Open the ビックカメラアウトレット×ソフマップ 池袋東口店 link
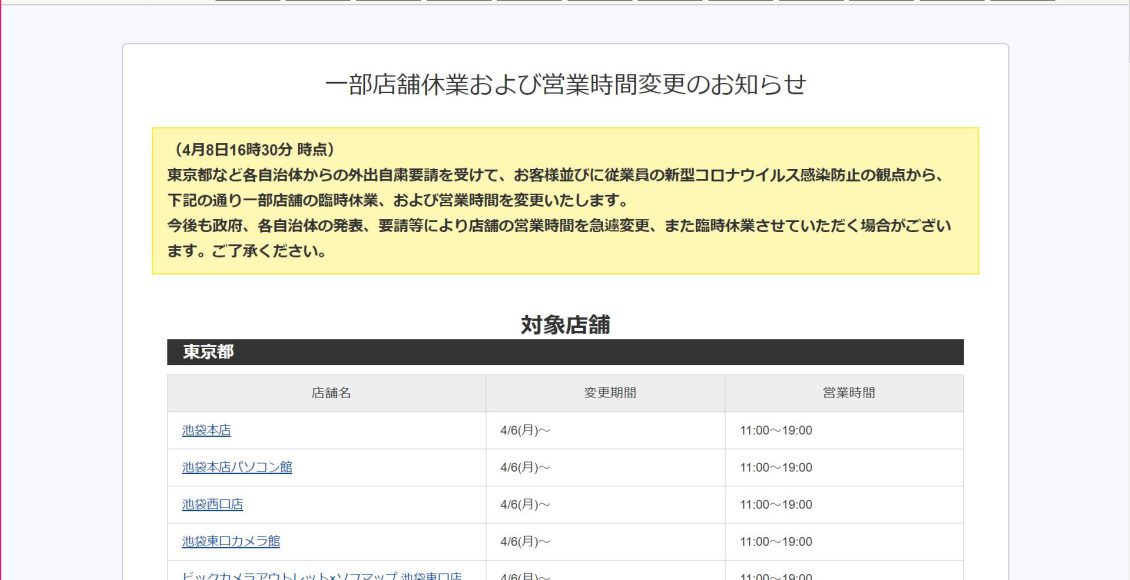This screenshot has height=580, width=1130. tap(321, 575)
